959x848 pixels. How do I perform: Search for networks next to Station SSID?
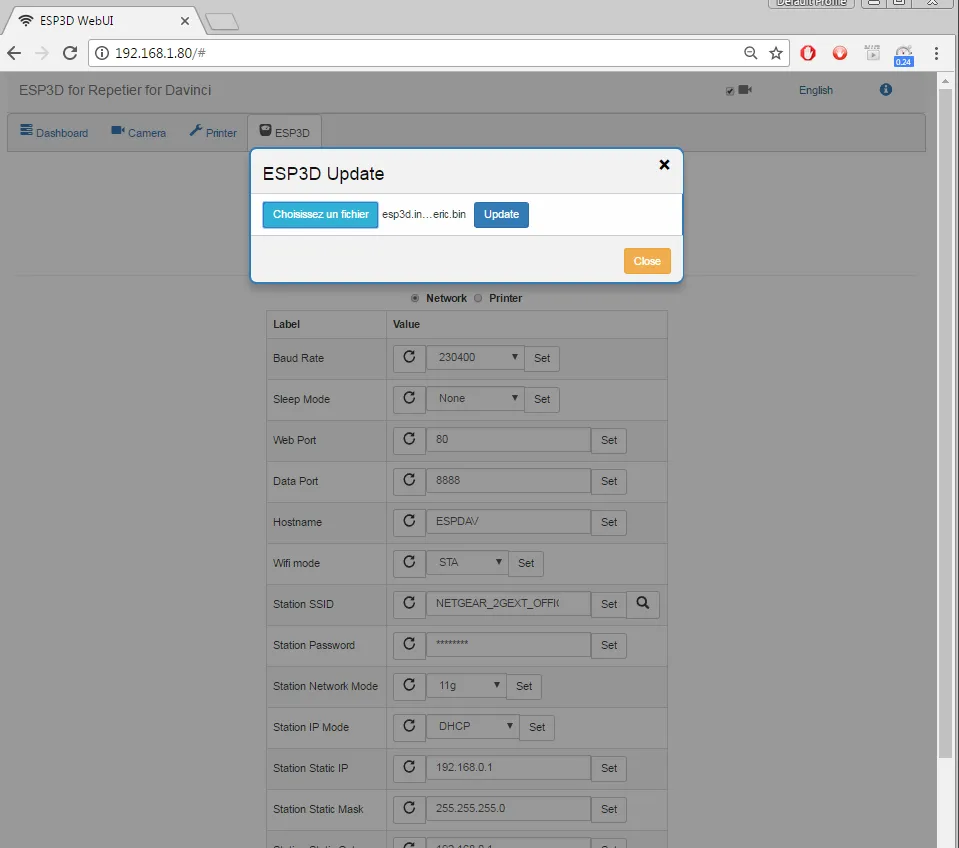click(643, 604)
